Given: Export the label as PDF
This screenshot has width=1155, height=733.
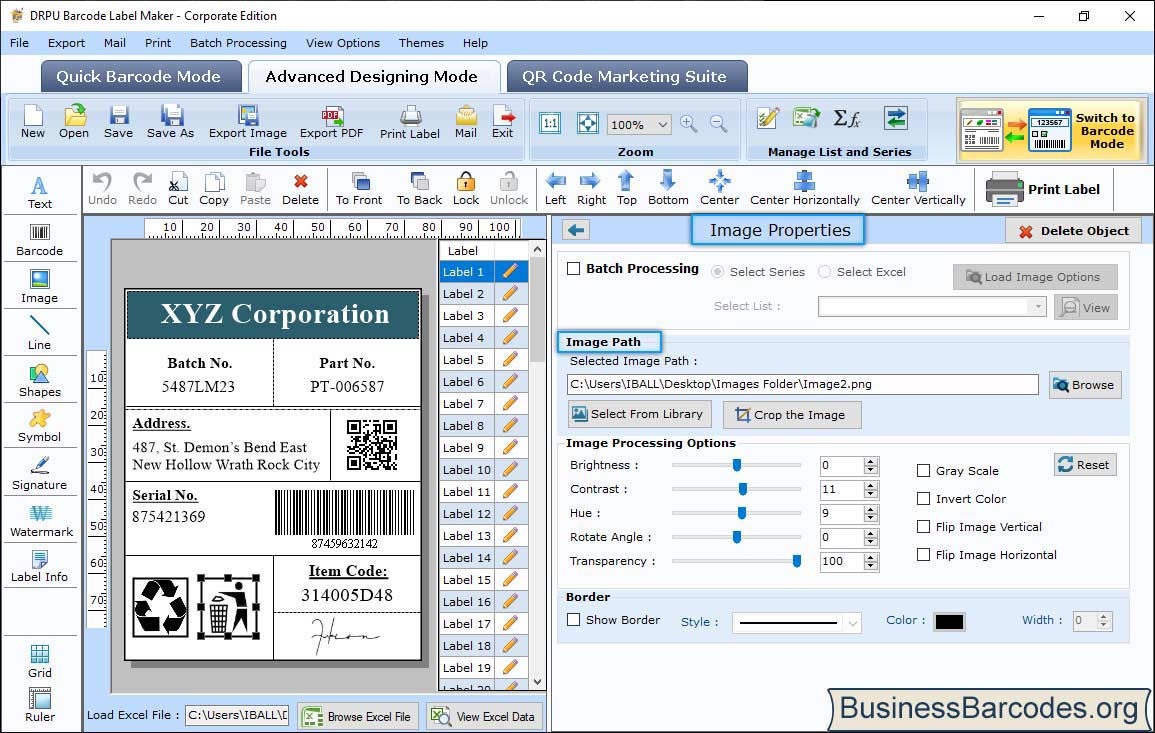Looking at the screenshot, I should pos(331,122).
